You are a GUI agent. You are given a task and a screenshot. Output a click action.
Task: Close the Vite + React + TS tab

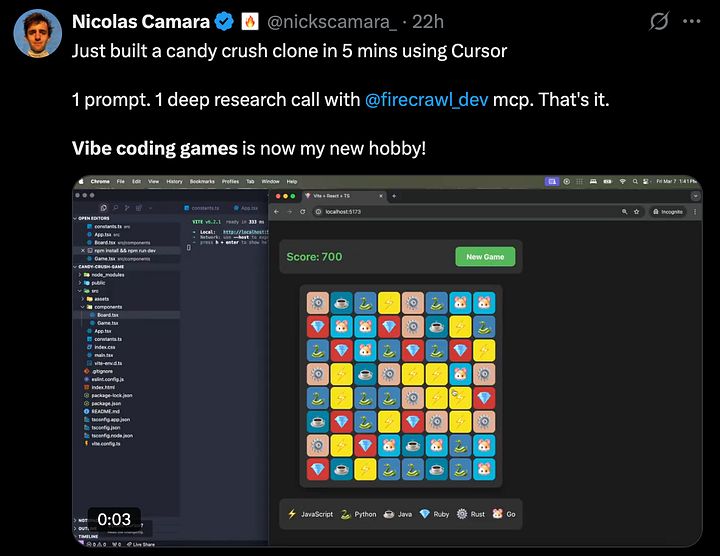point(380,196)
